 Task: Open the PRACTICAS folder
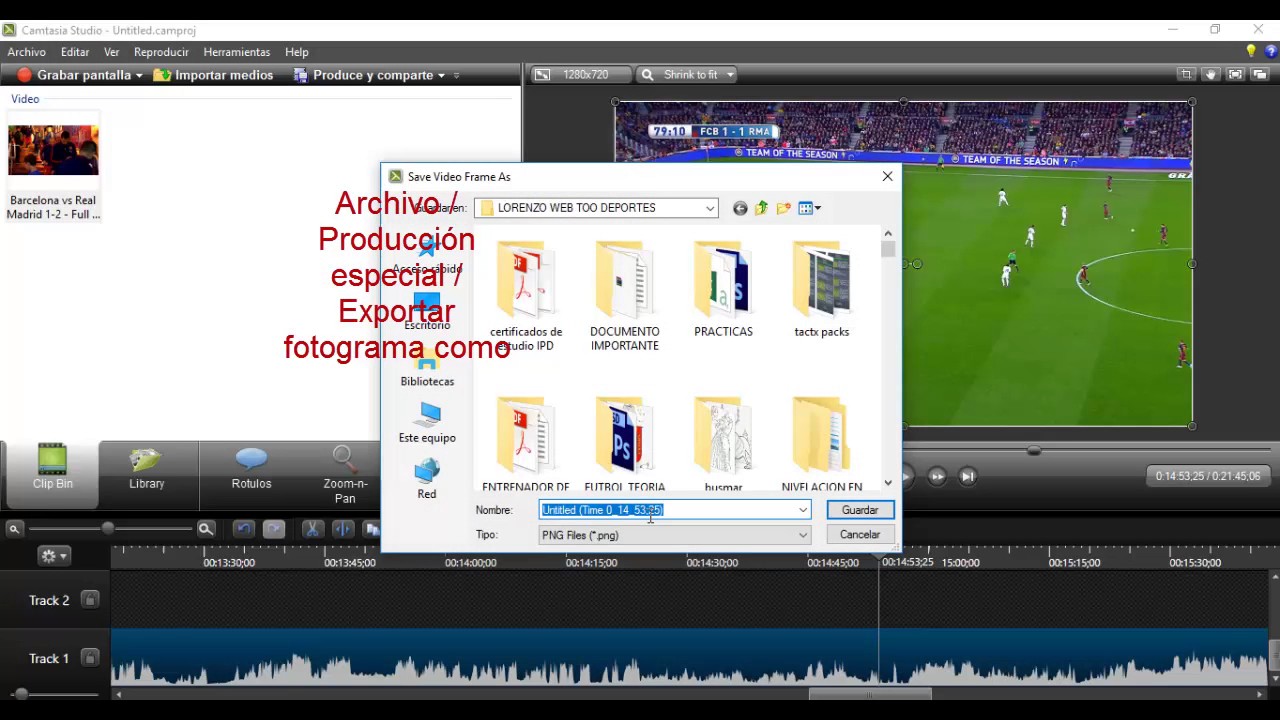point(723,290)
